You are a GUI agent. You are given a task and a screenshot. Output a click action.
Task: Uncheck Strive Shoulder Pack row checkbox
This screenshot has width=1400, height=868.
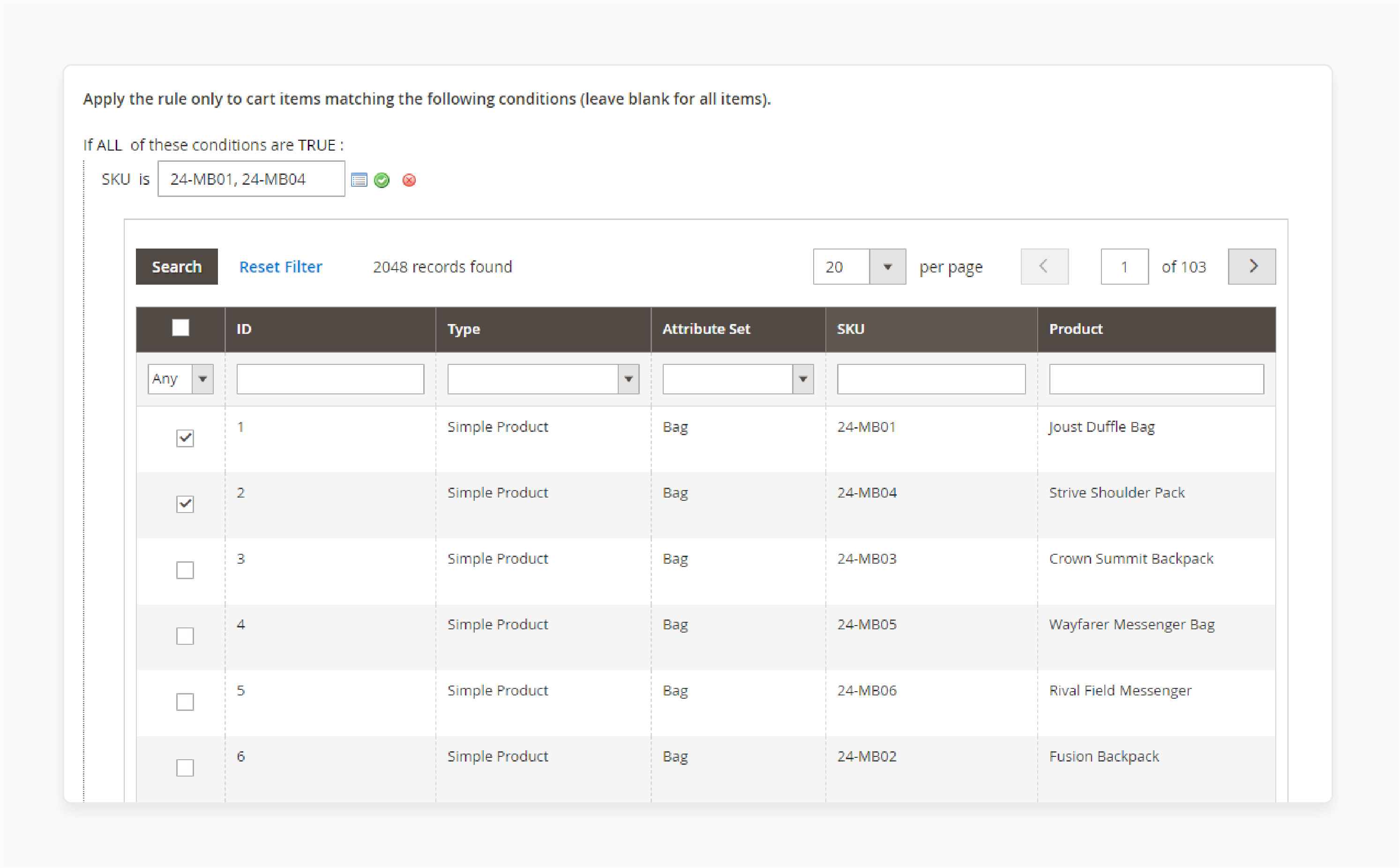click(x=185, y=504)
